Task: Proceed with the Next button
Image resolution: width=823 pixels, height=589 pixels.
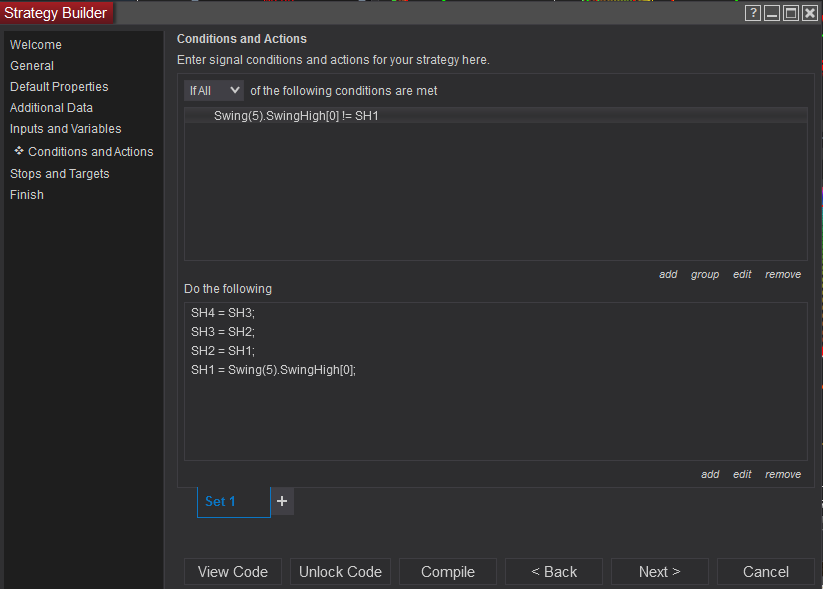Action: coord(659,572)
